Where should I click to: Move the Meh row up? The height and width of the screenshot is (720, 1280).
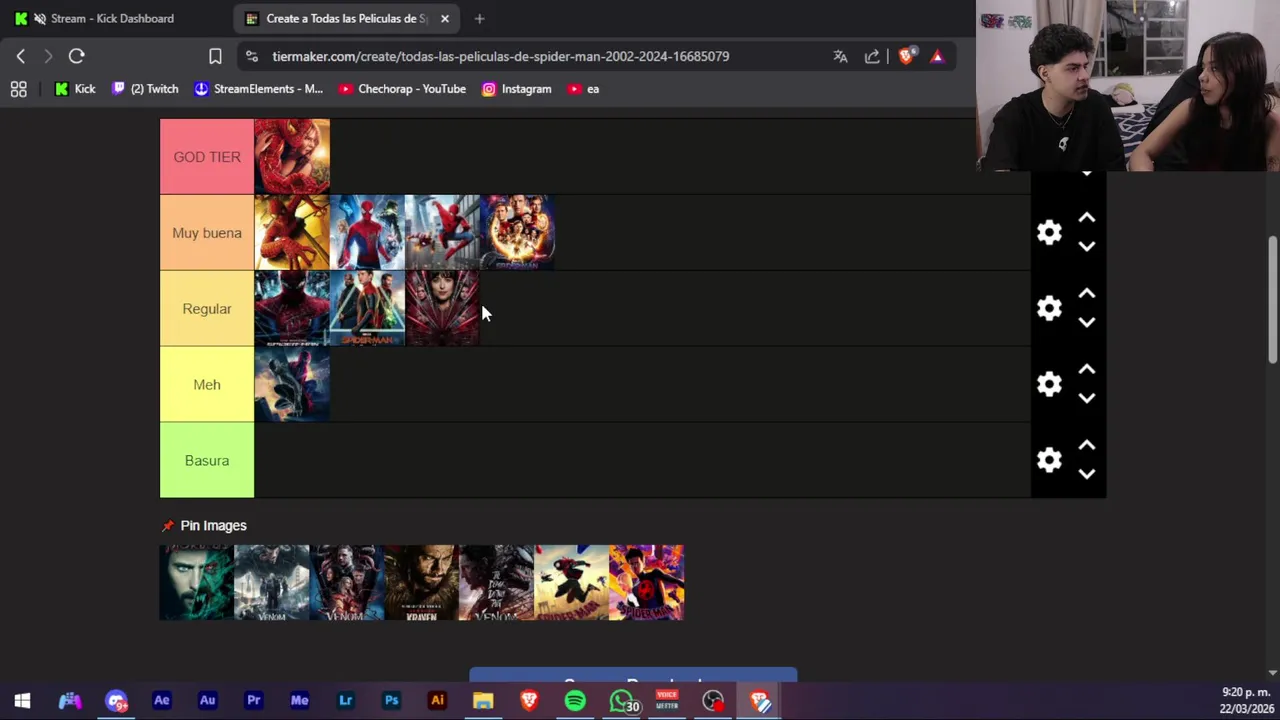[x=1087, y=370]
